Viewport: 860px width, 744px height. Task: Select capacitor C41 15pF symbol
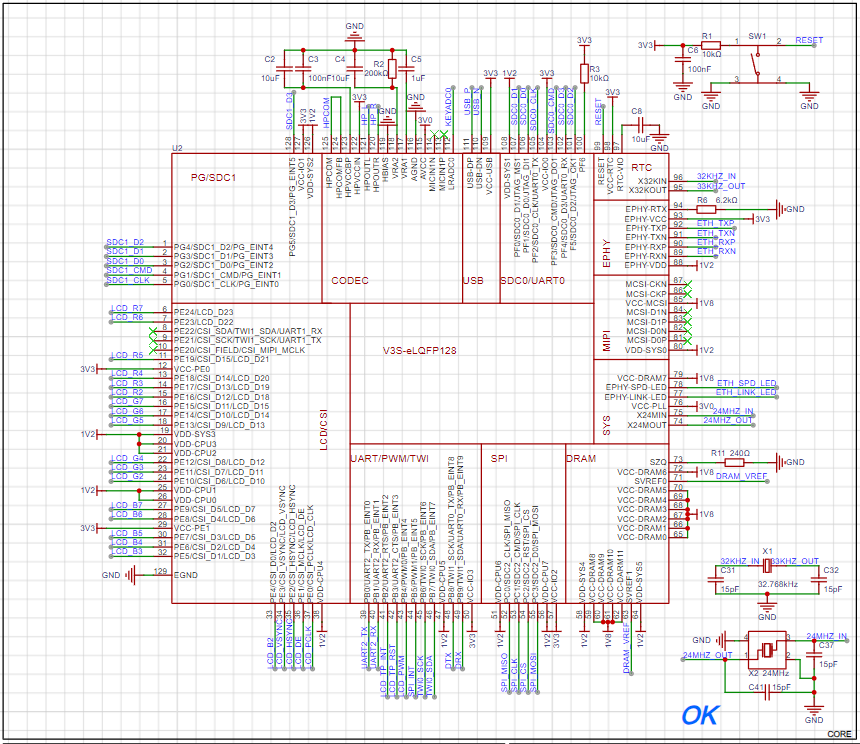(x=768, y=694)
